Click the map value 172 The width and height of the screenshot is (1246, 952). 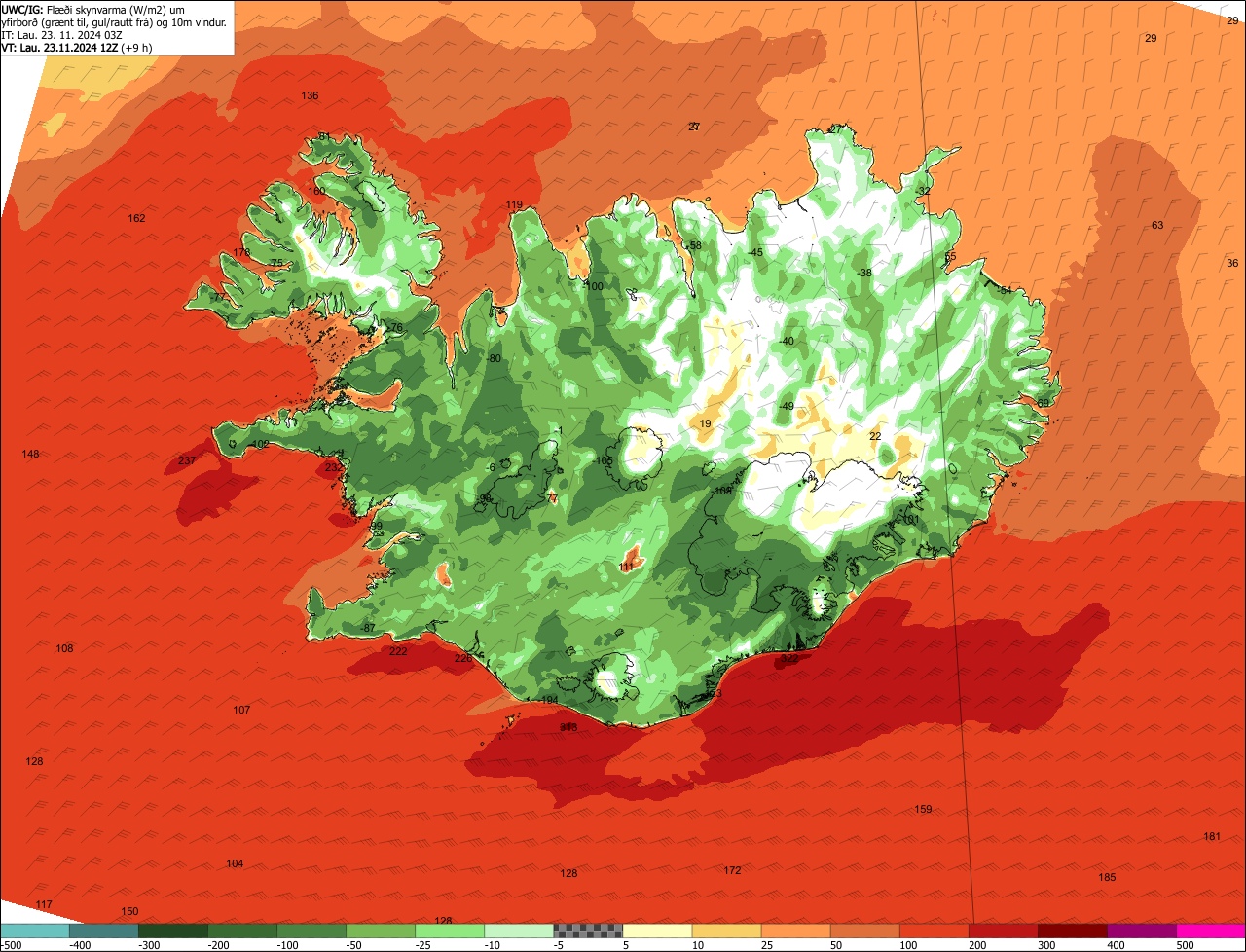point(732,870)
